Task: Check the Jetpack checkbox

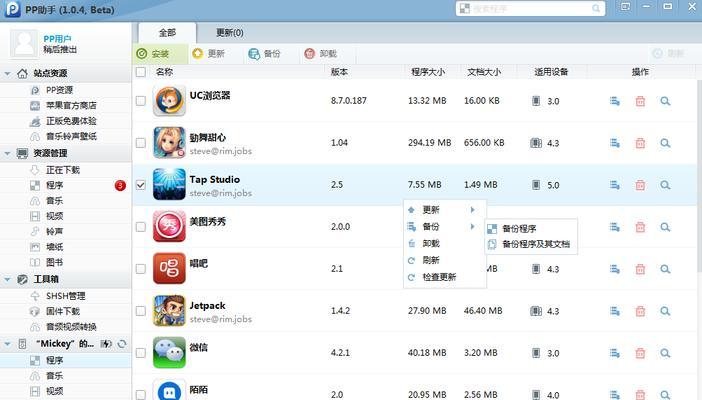Action: tap(141, 311)
